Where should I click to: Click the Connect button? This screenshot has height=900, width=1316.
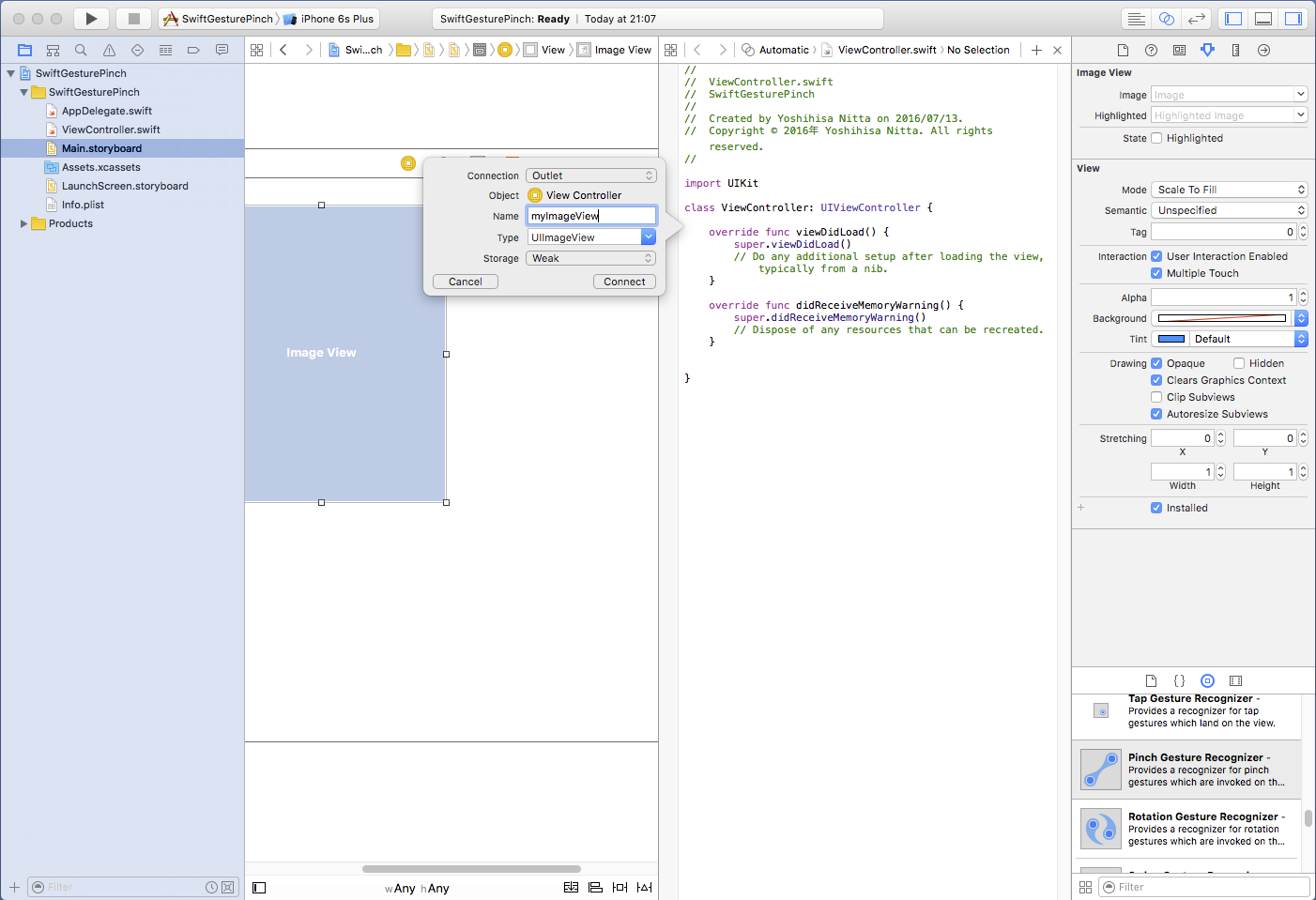(x=624, y=282)
